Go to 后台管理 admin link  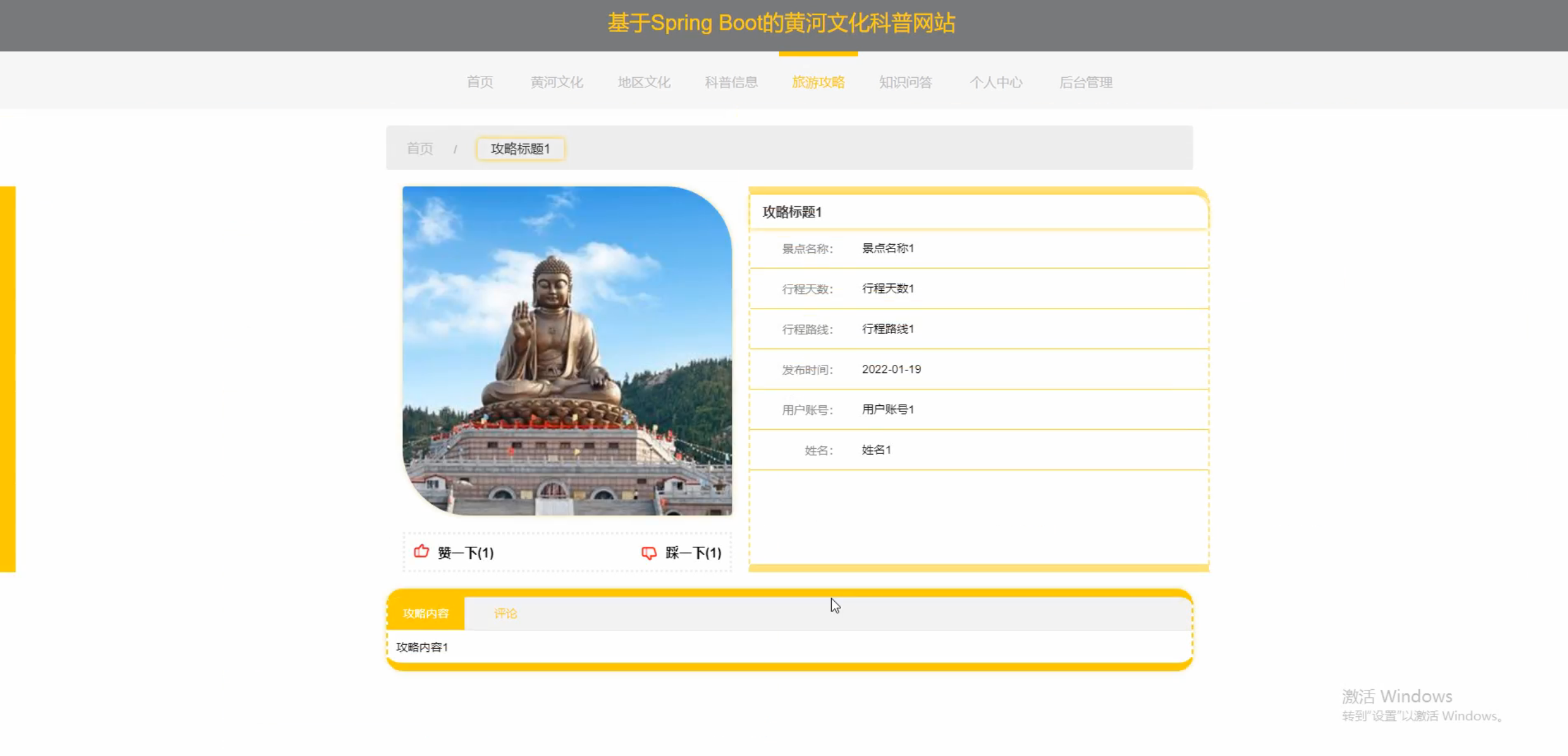pos(1086,82)
